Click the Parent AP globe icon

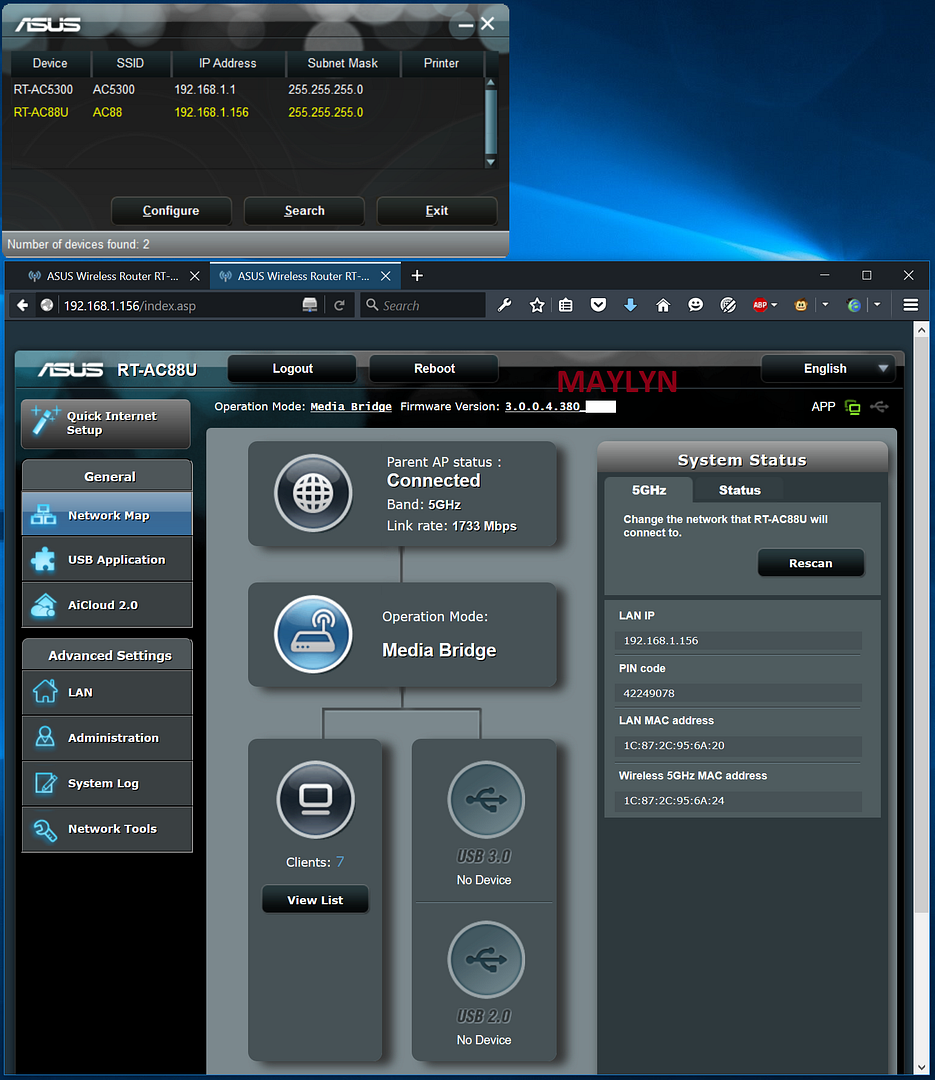pos(313,493)
